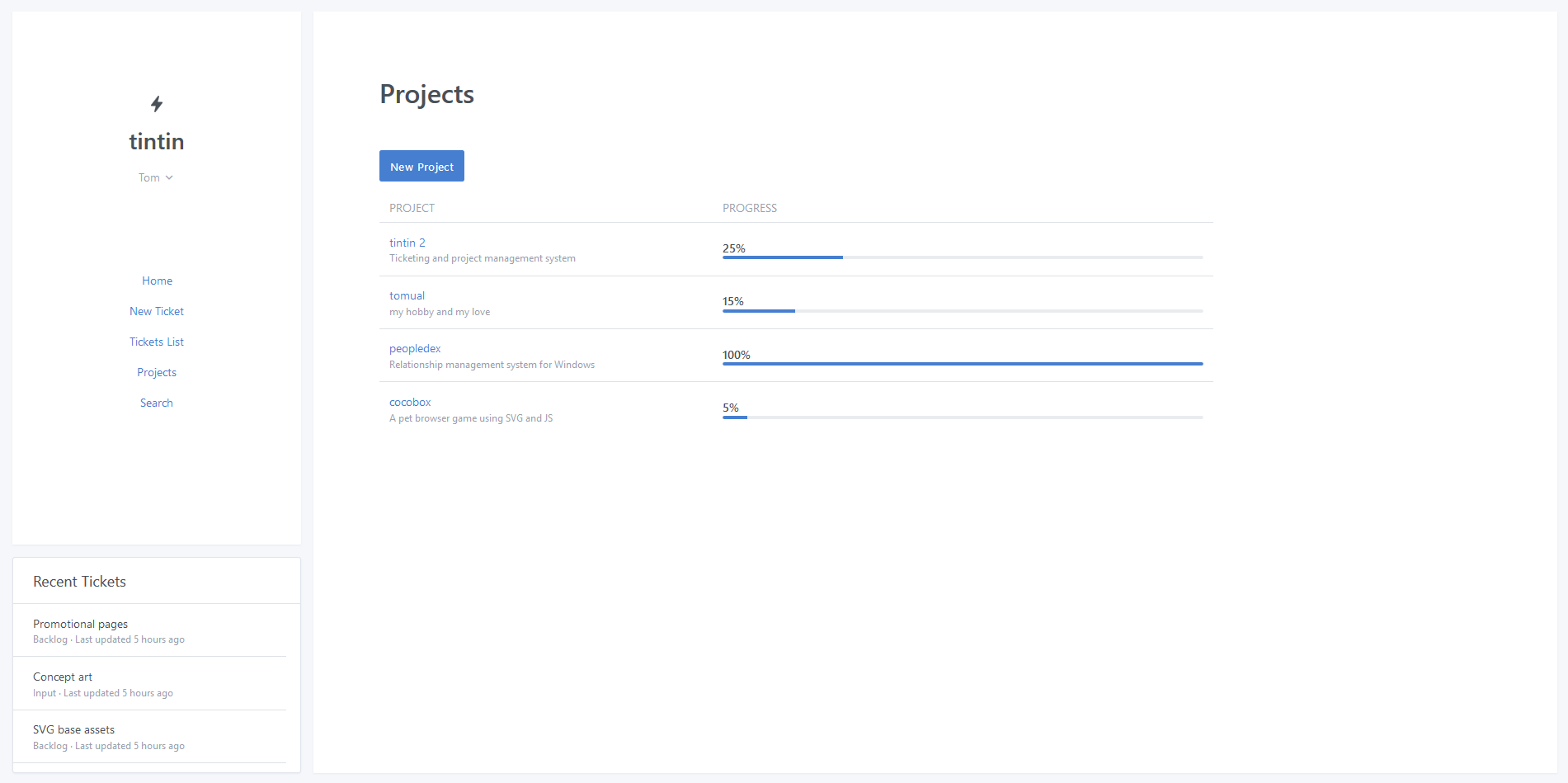This screenshot has width=1568, height=783.
Task: Open the Search page link
Action: 157,403
